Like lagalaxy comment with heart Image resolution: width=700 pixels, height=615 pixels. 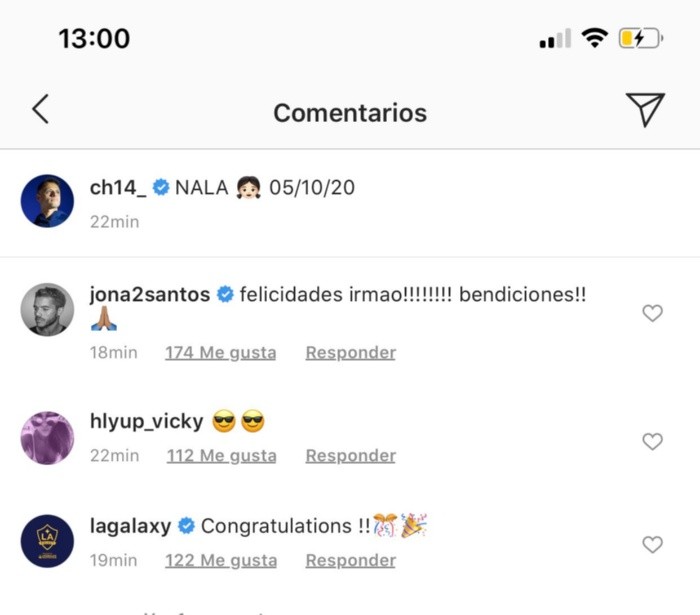coord(652,545)
